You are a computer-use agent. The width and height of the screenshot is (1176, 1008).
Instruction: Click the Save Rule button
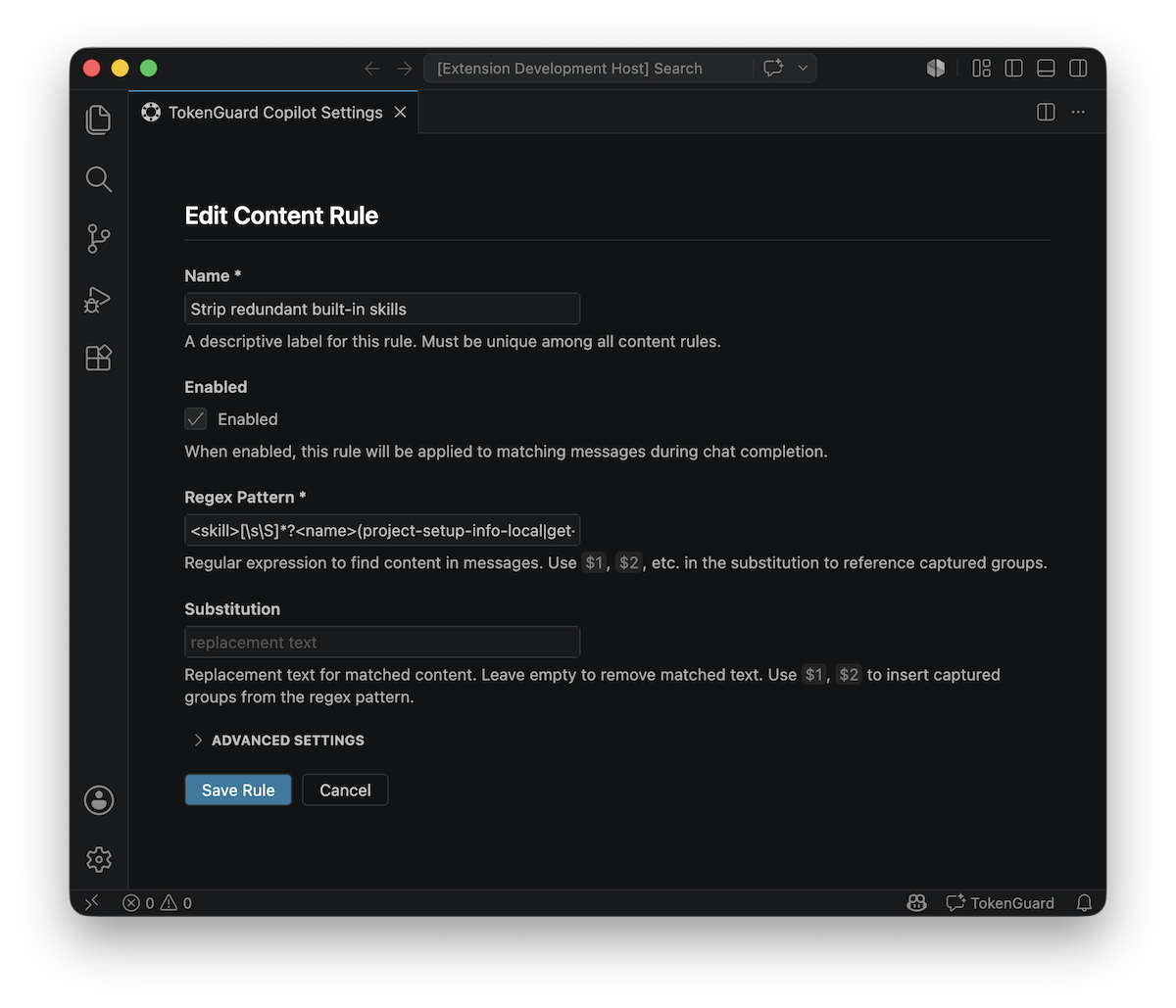(x=238, y=791)
